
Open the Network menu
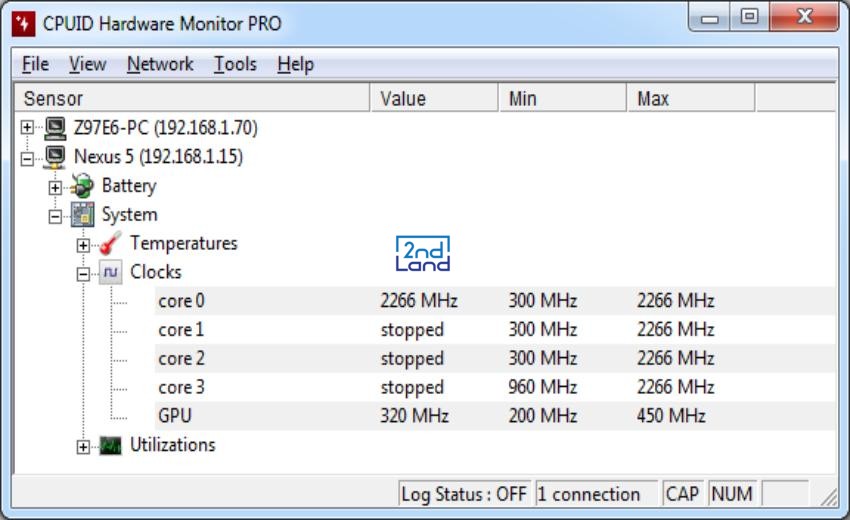pyautogui.click(x=160, y=65)
